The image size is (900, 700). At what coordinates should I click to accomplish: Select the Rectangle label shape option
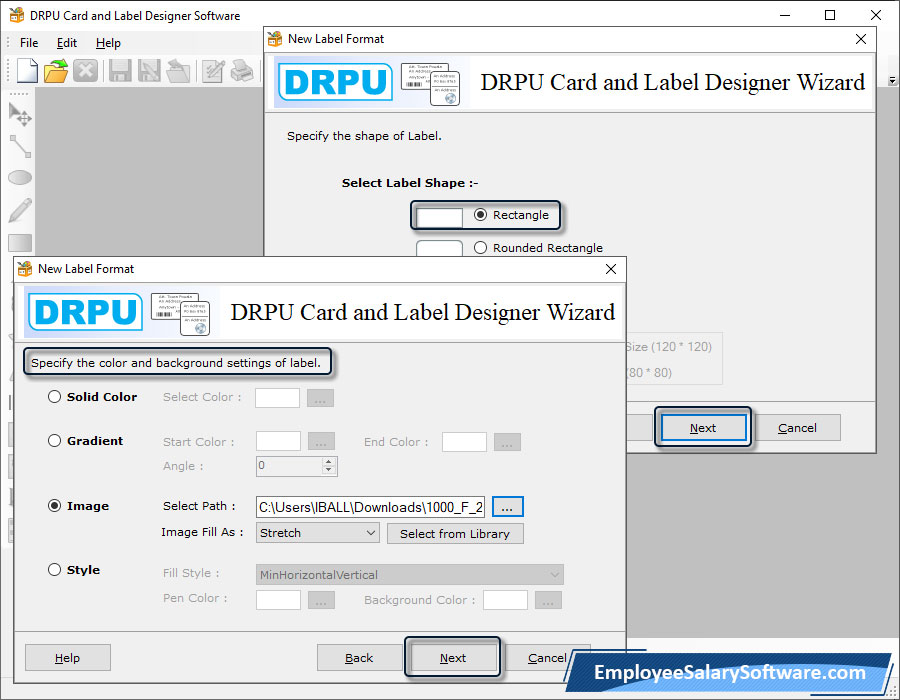480,215
